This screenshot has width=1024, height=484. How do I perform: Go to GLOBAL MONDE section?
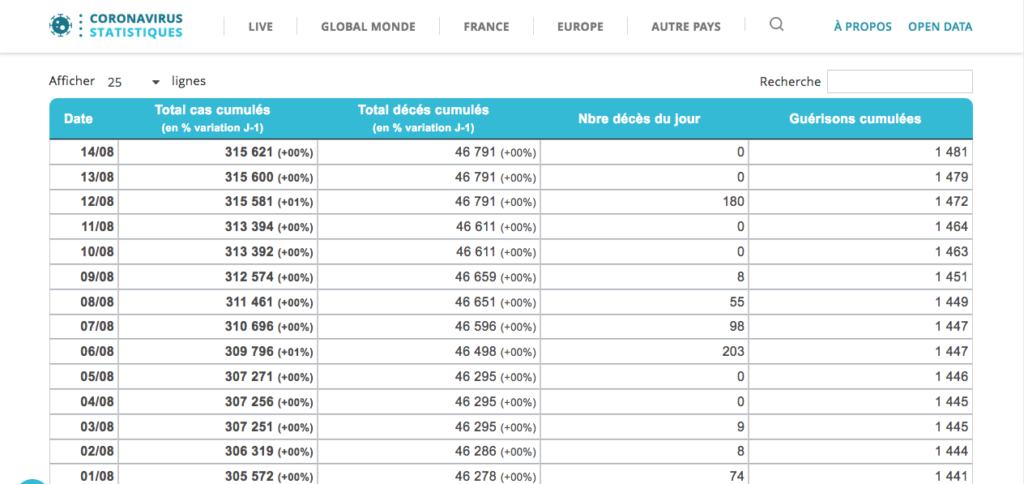pos(368,27)
